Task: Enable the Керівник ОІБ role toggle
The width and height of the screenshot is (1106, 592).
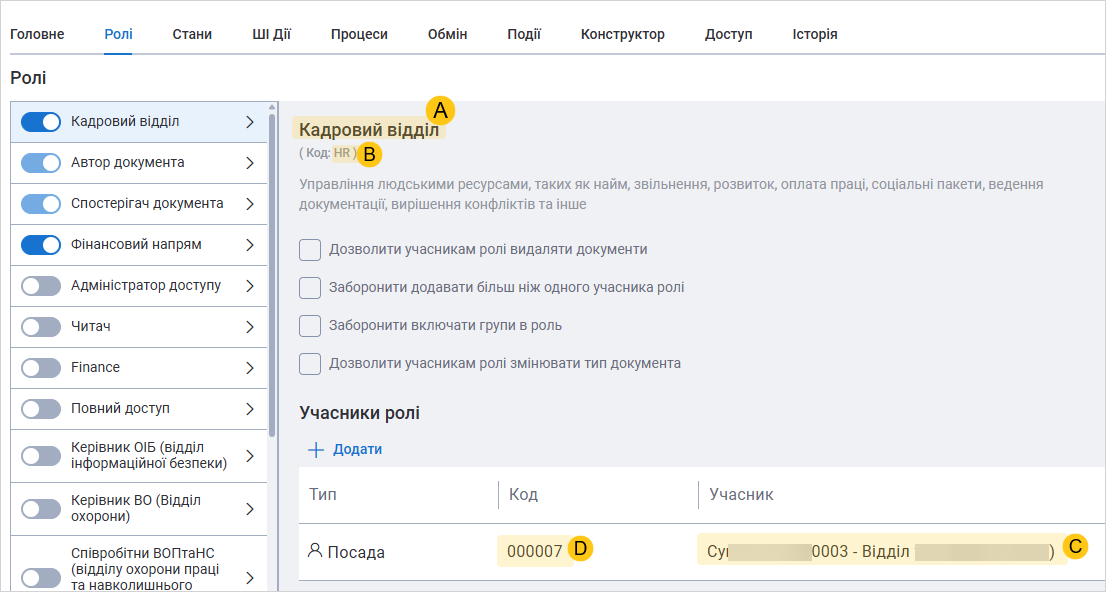Action: coord(41,456)
